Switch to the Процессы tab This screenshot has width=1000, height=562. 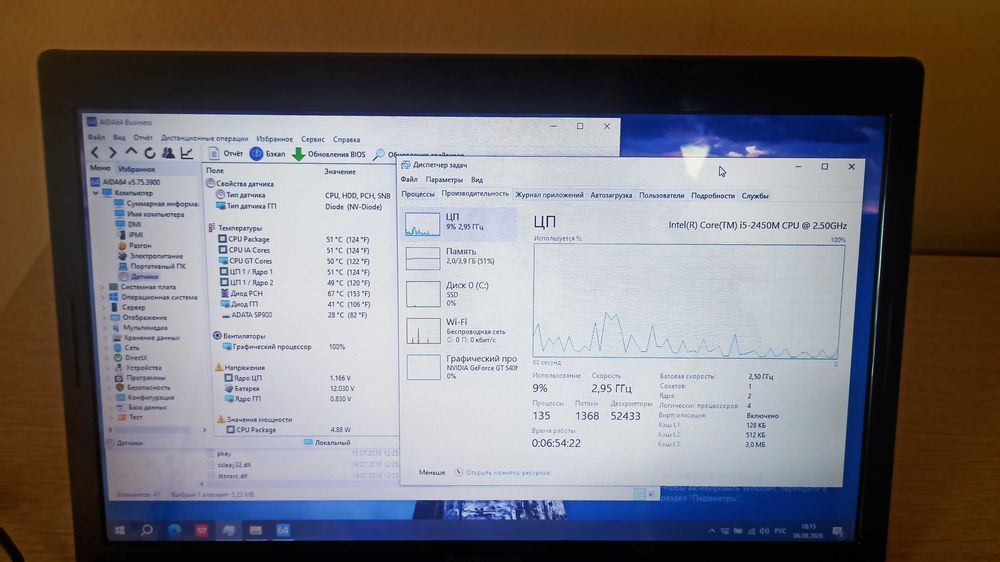(418, 194)
